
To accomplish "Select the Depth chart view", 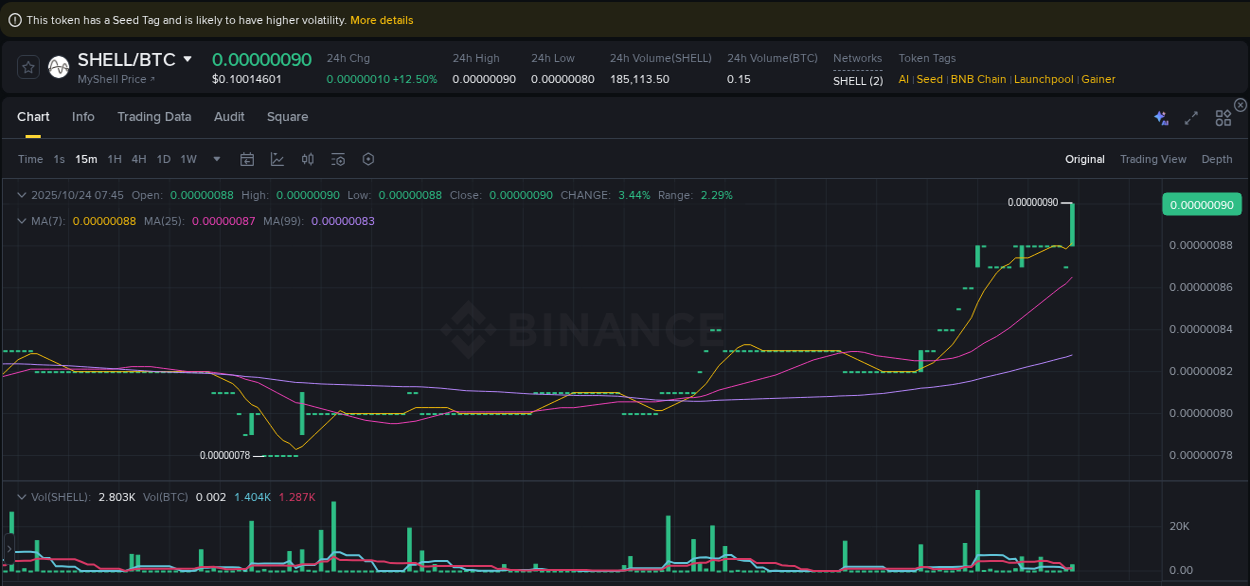I will click(1216, 159).
